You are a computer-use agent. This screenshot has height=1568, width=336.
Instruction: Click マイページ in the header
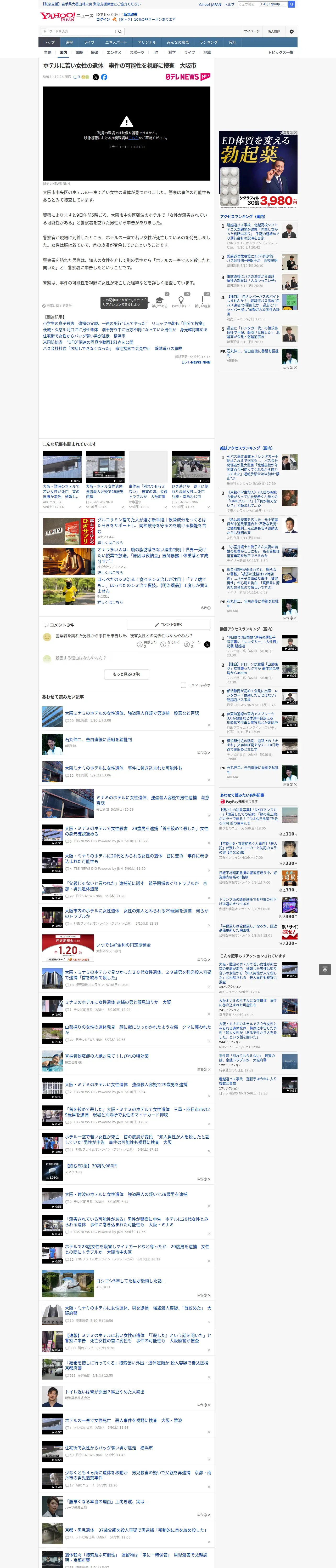251,31
